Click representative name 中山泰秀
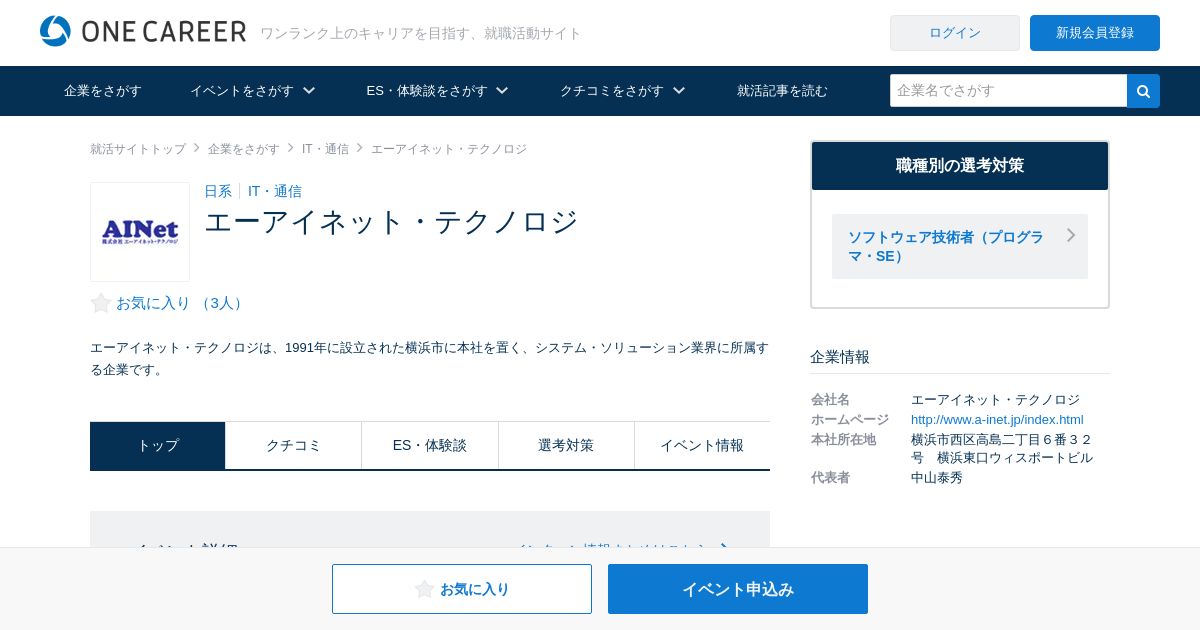Image resolution: width=1200 pixels, height=630 pixels. [x=937, y=478]
